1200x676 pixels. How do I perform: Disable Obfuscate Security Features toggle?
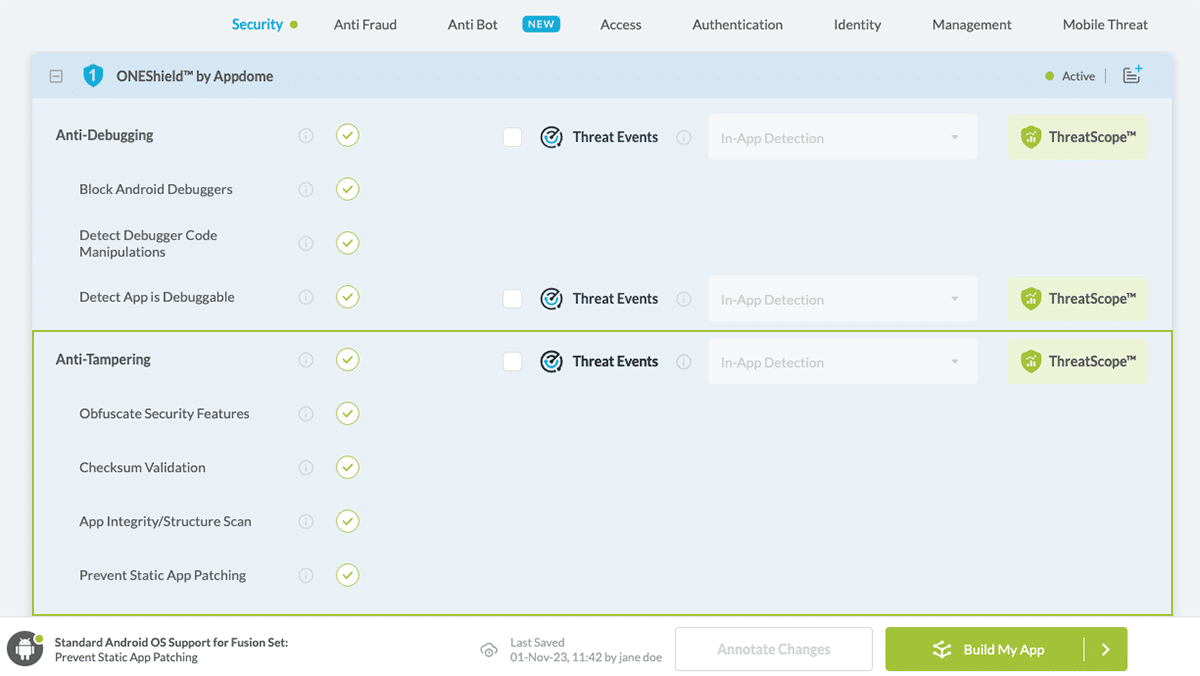(x=347, y=413)
